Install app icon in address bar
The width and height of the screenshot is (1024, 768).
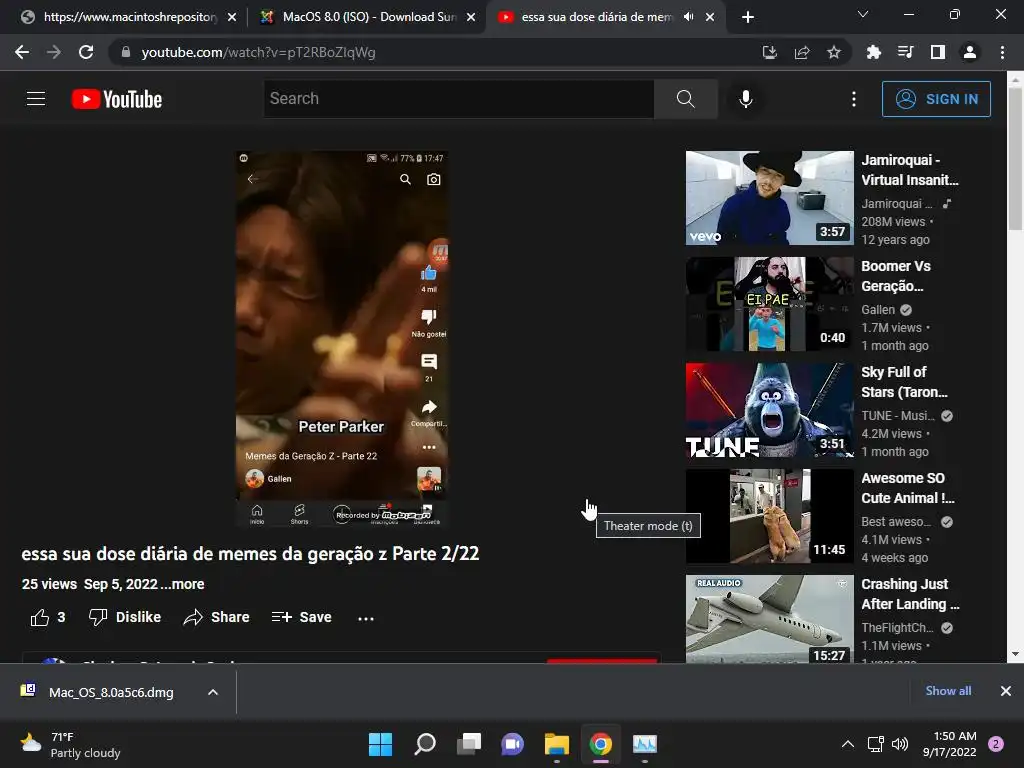(770, 52)
